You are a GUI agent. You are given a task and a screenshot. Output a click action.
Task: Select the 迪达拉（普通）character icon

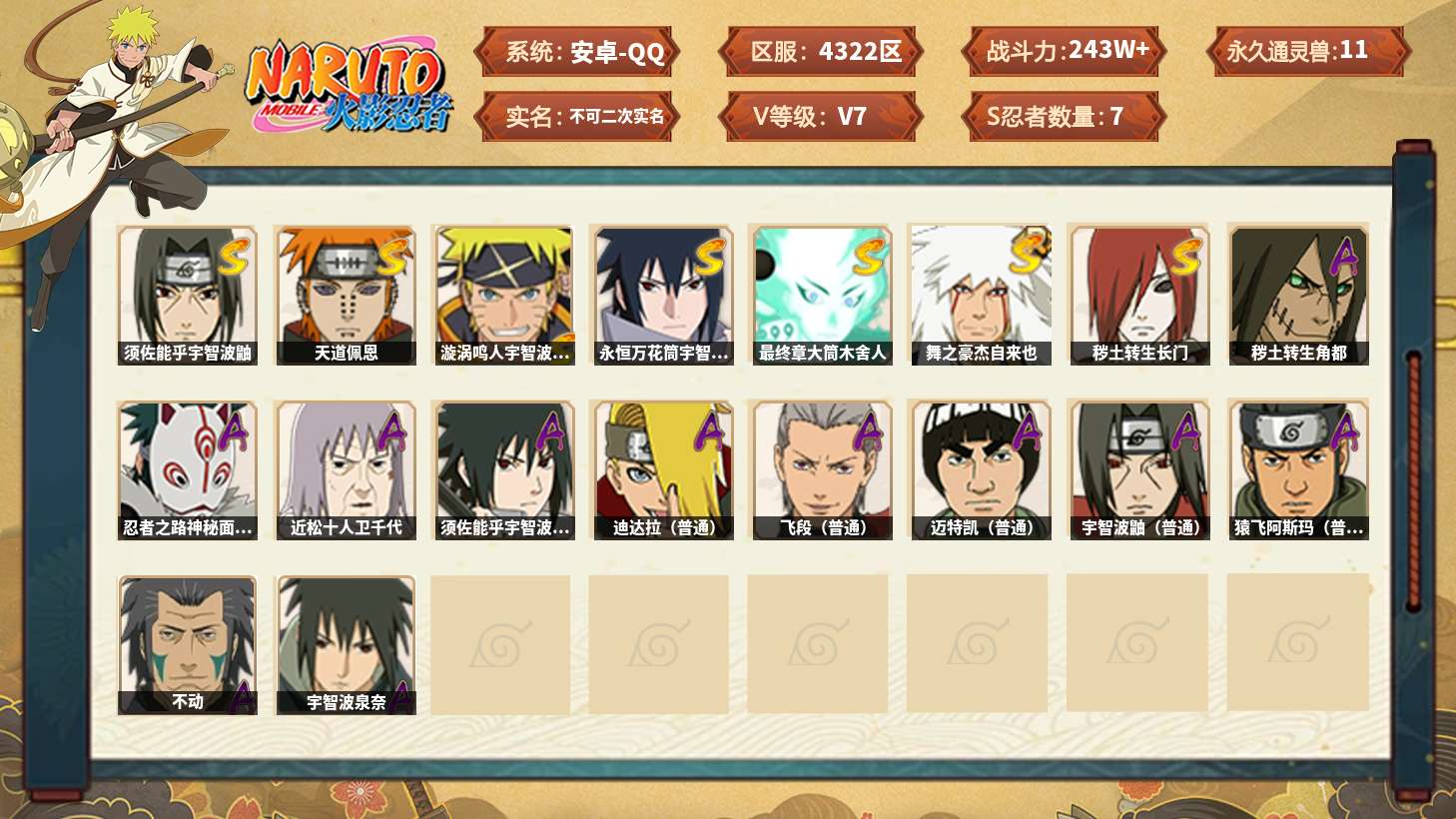click(x=663, y=470)
